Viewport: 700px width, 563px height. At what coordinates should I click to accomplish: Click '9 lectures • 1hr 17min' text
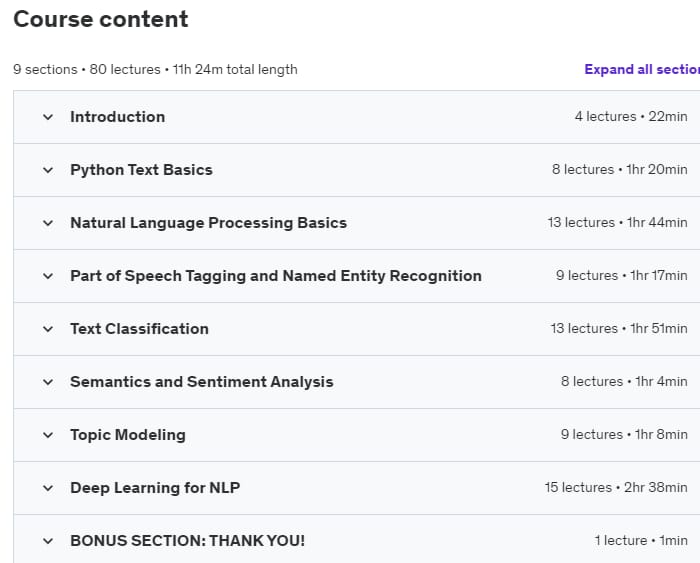pos(621,275)
